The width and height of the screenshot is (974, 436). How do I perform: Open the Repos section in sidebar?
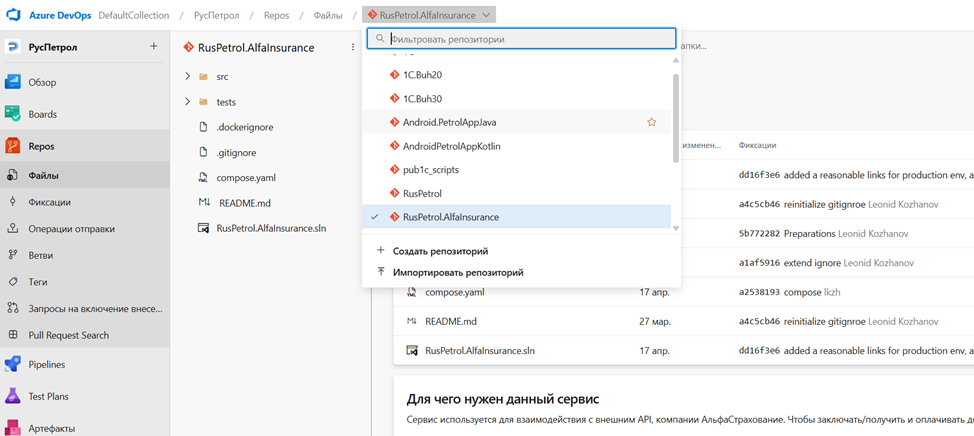point(84,147)
